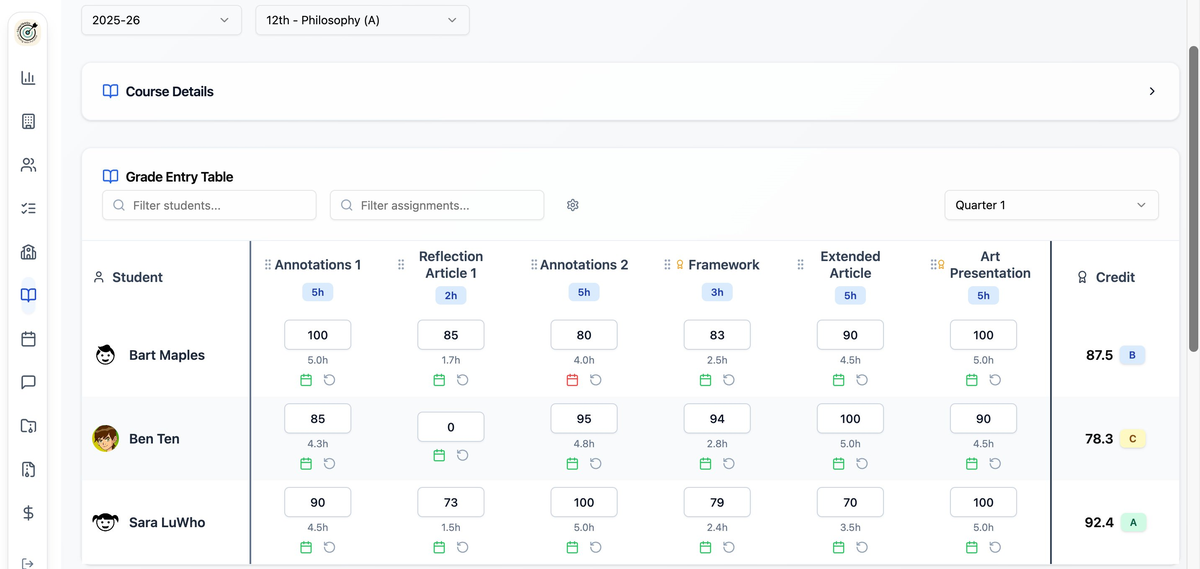
Task: Click the Framework column header
Action: [x=724, y=265]
